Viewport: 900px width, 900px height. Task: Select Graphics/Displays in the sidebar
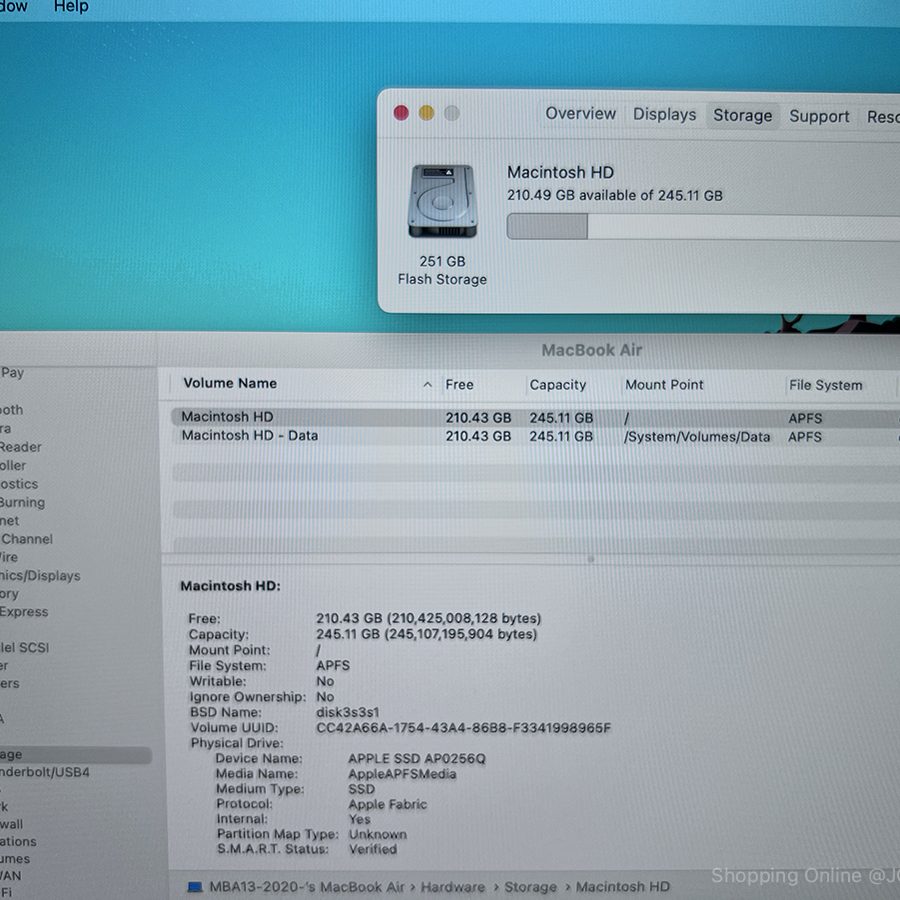[x=40, y=576]
